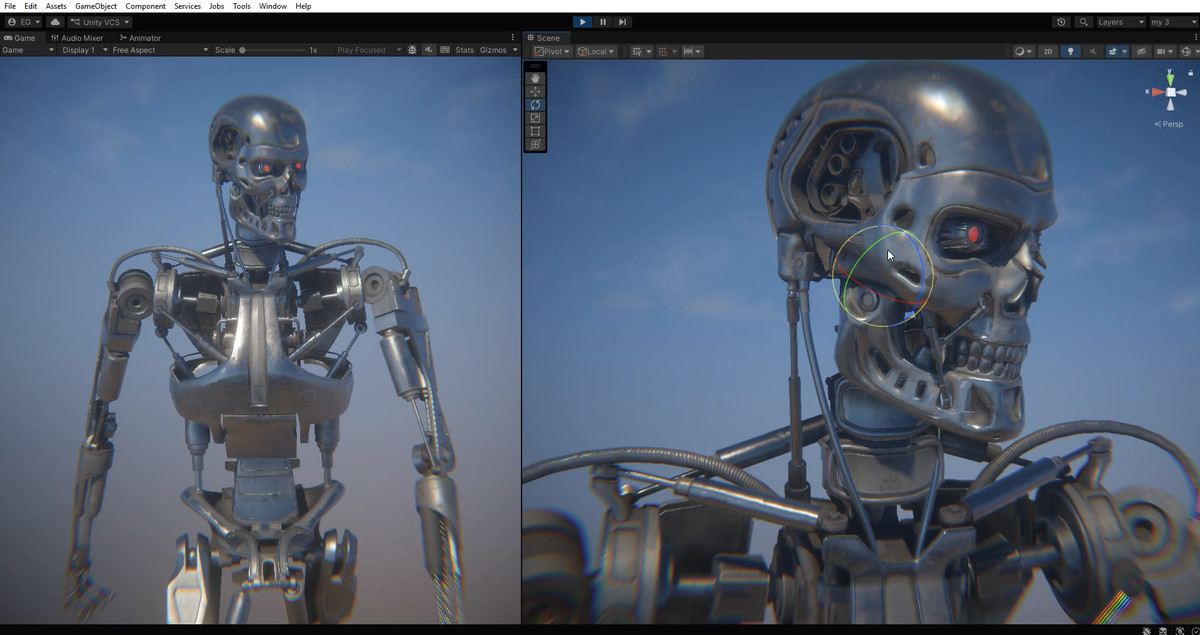
Task: Select the Hand (View) tool in Scene
Action: (535, 78)
